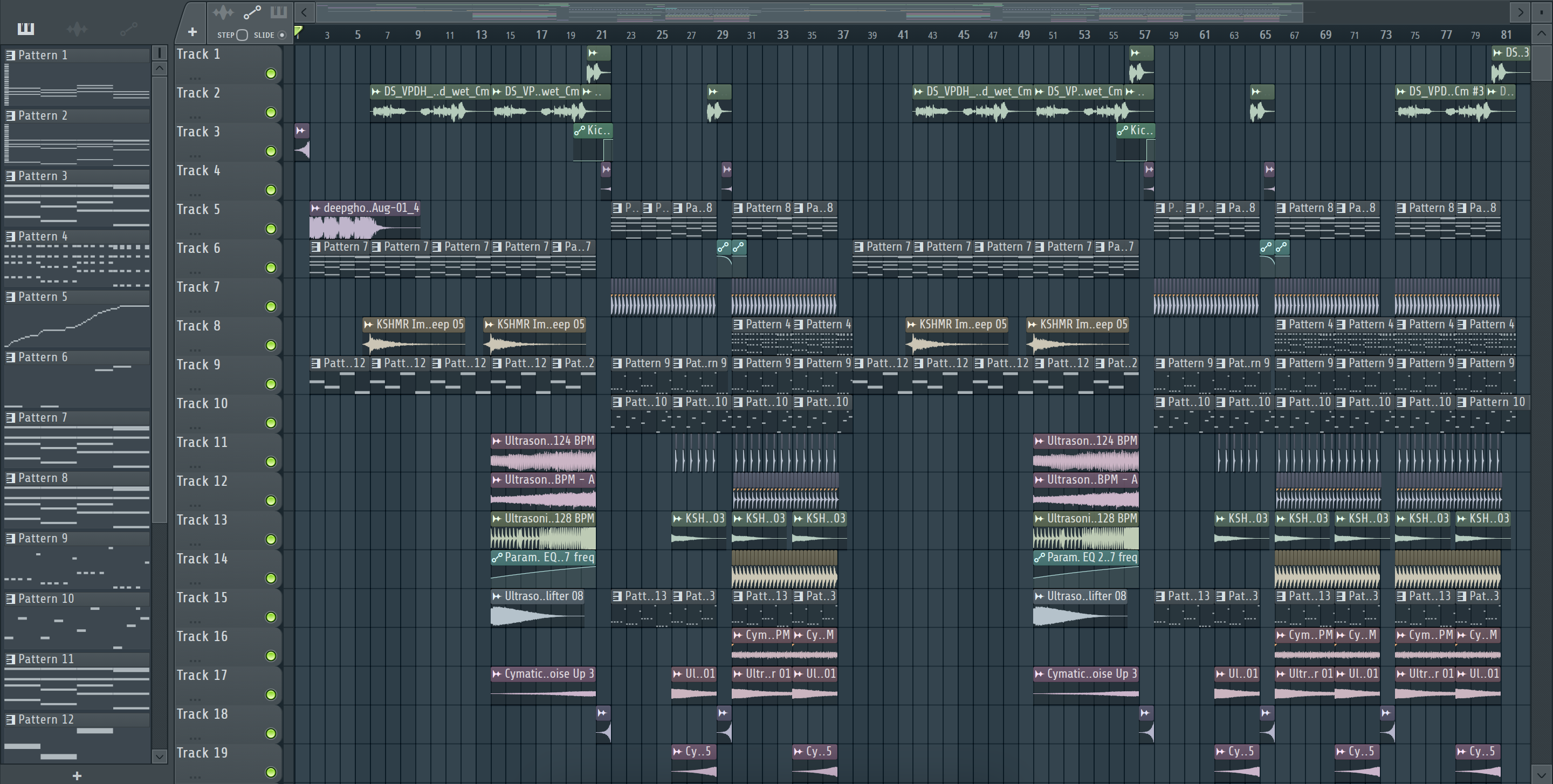The height and width of the screenshot is (784, 1553).
Task: Mute Track 7
Action: (x=271, y=307)
